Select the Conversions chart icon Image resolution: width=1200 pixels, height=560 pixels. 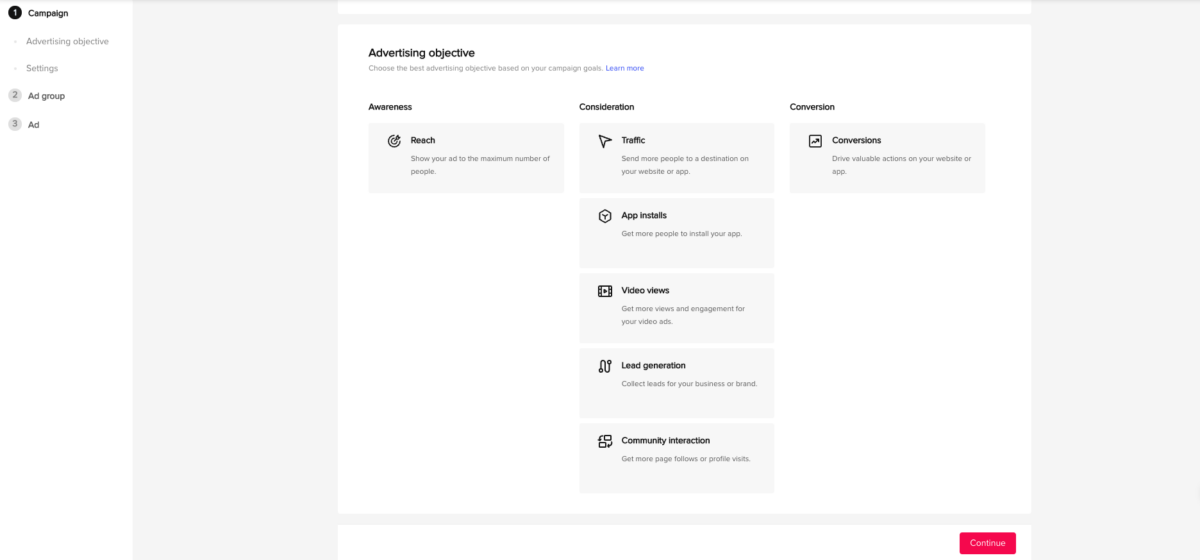(815, 141)
